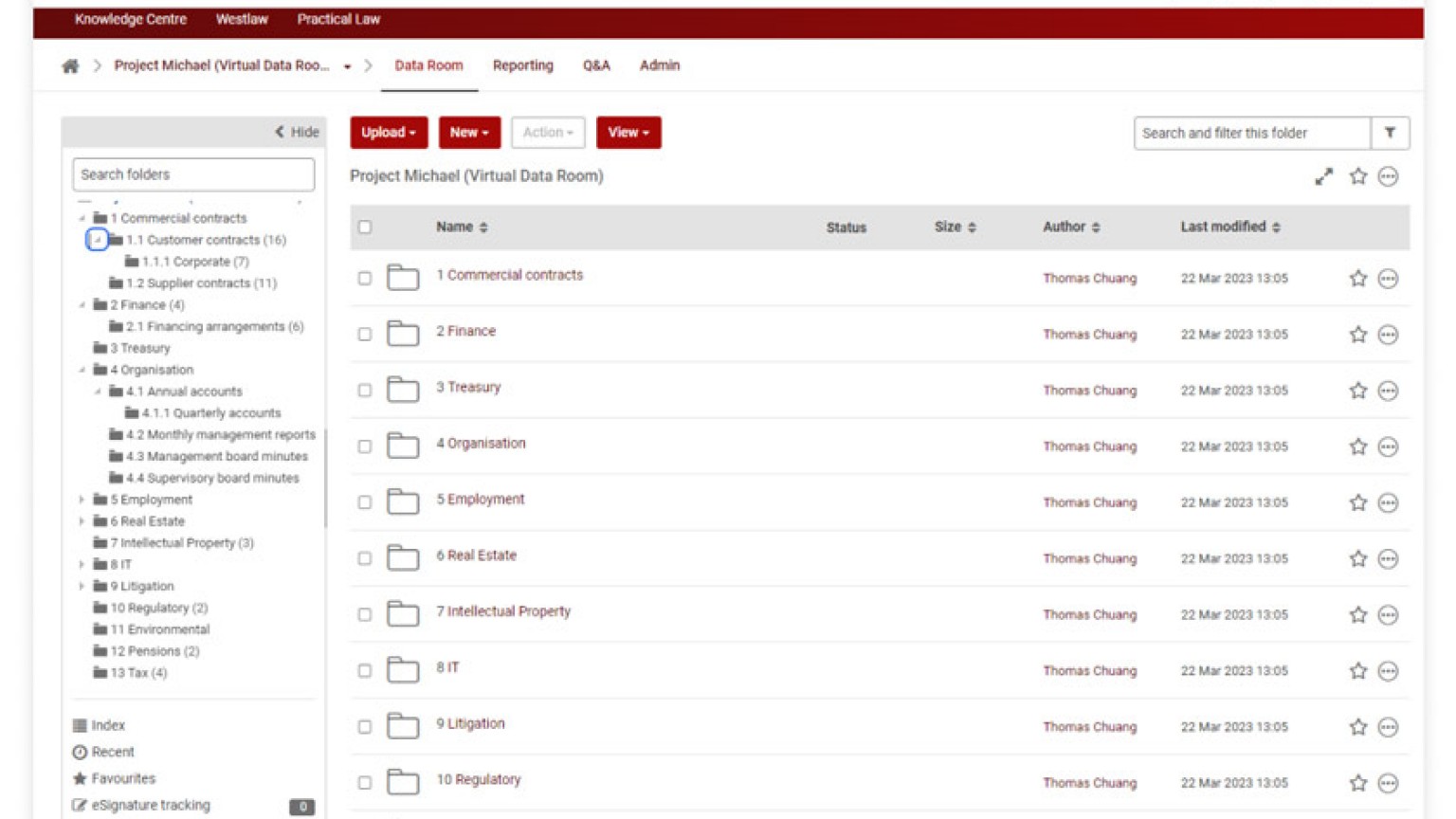Viewport: 1456px width, 819px height.
Task: Click the expand fullscreen arrows icon
Action: 1323,176
